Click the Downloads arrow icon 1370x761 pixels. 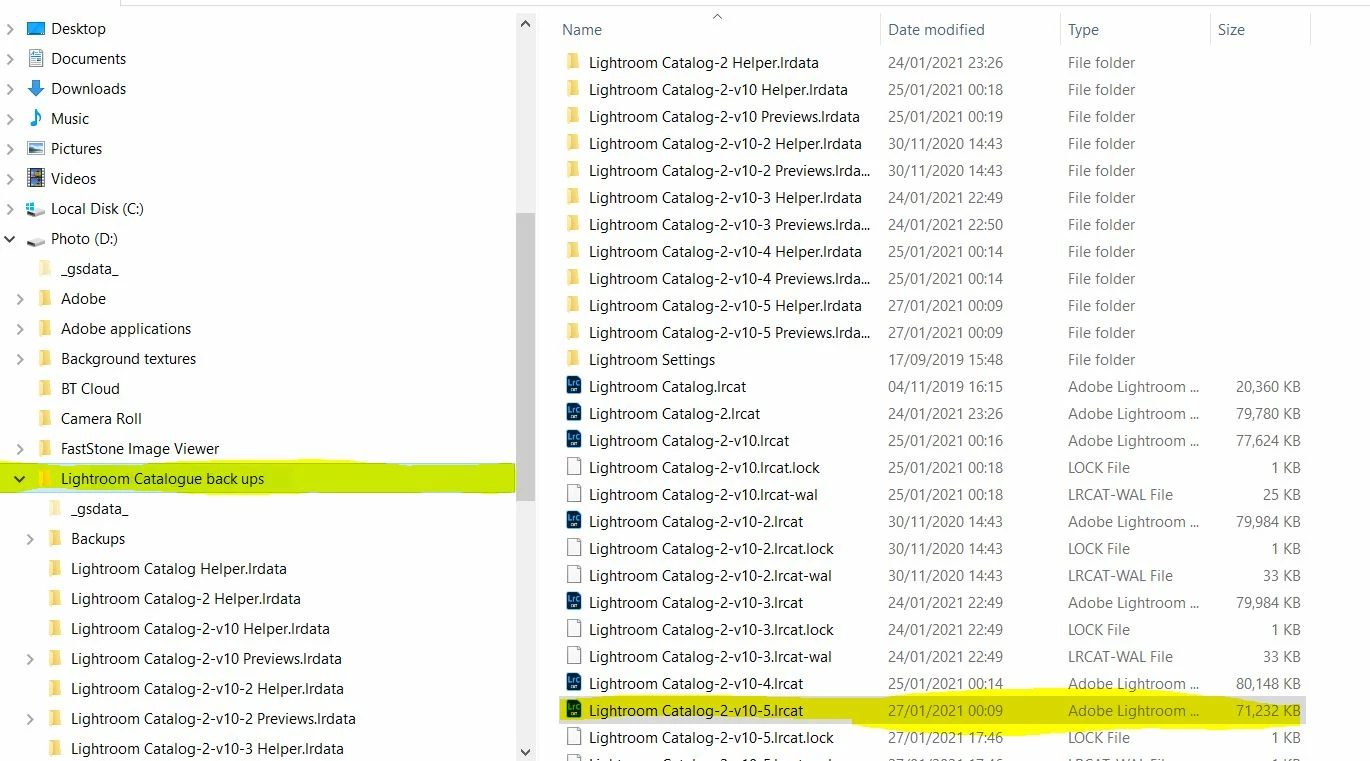[x=36, y=89]
